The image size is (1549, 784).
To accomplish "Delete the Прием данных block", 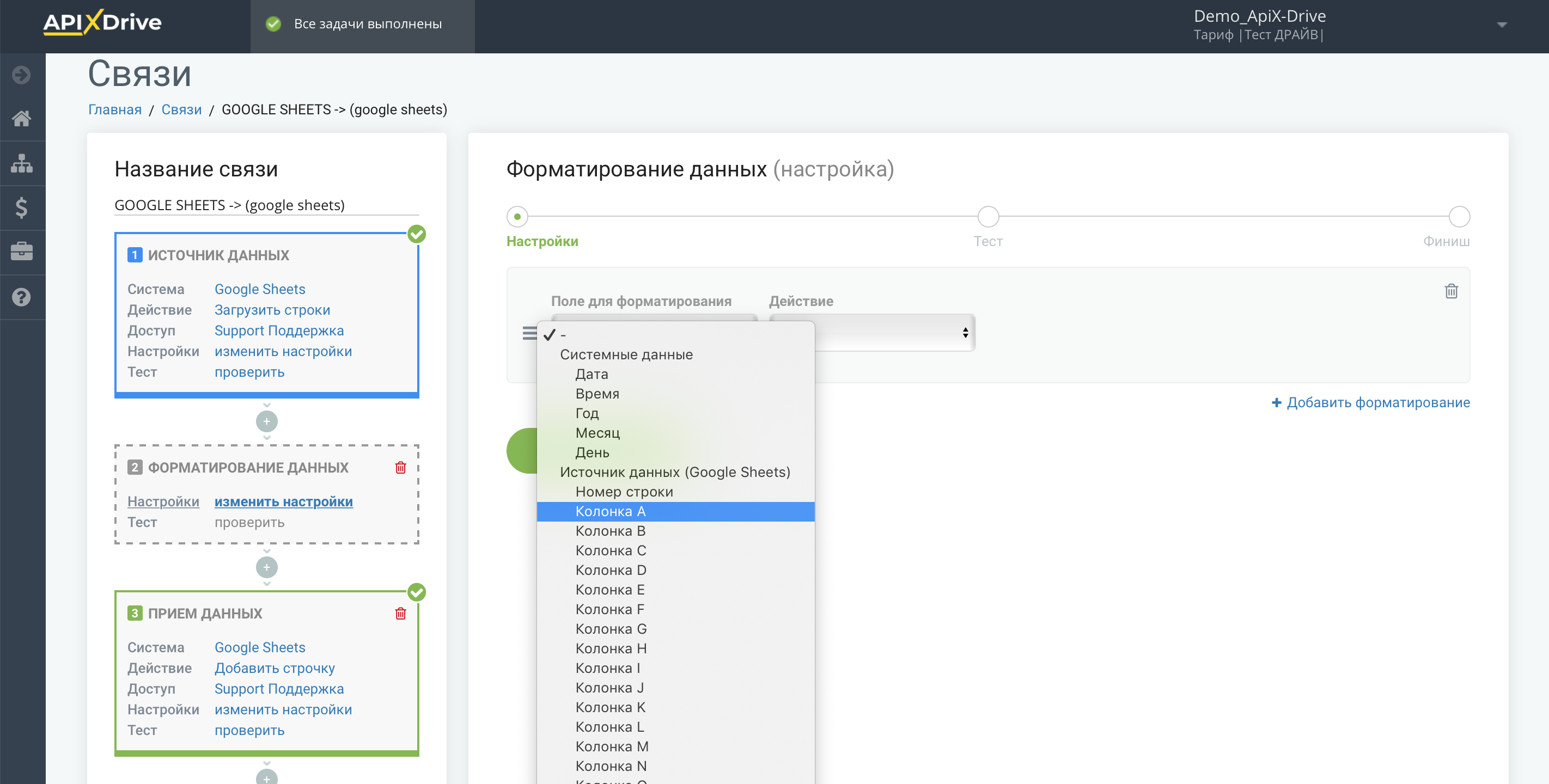I will pos(400,613).
